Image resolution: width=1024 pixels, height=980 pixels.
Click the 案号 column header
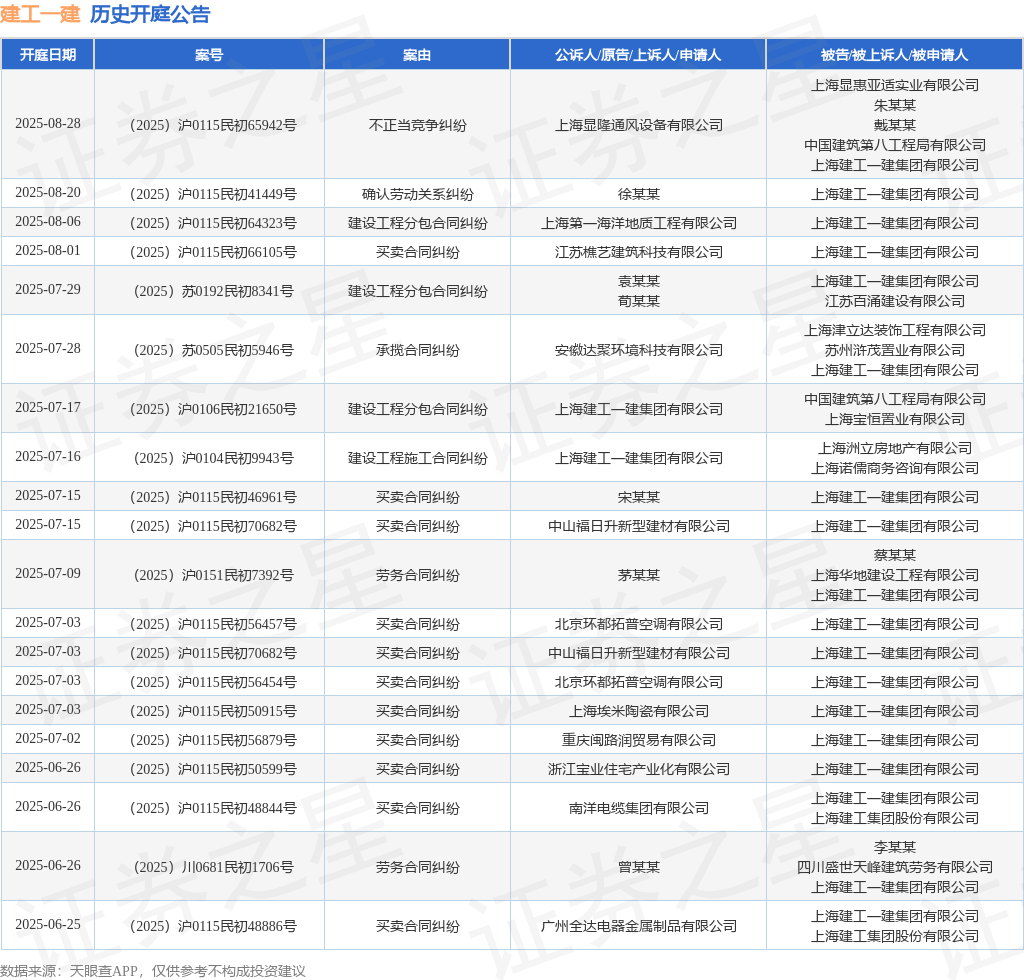(x=209, y=55)
